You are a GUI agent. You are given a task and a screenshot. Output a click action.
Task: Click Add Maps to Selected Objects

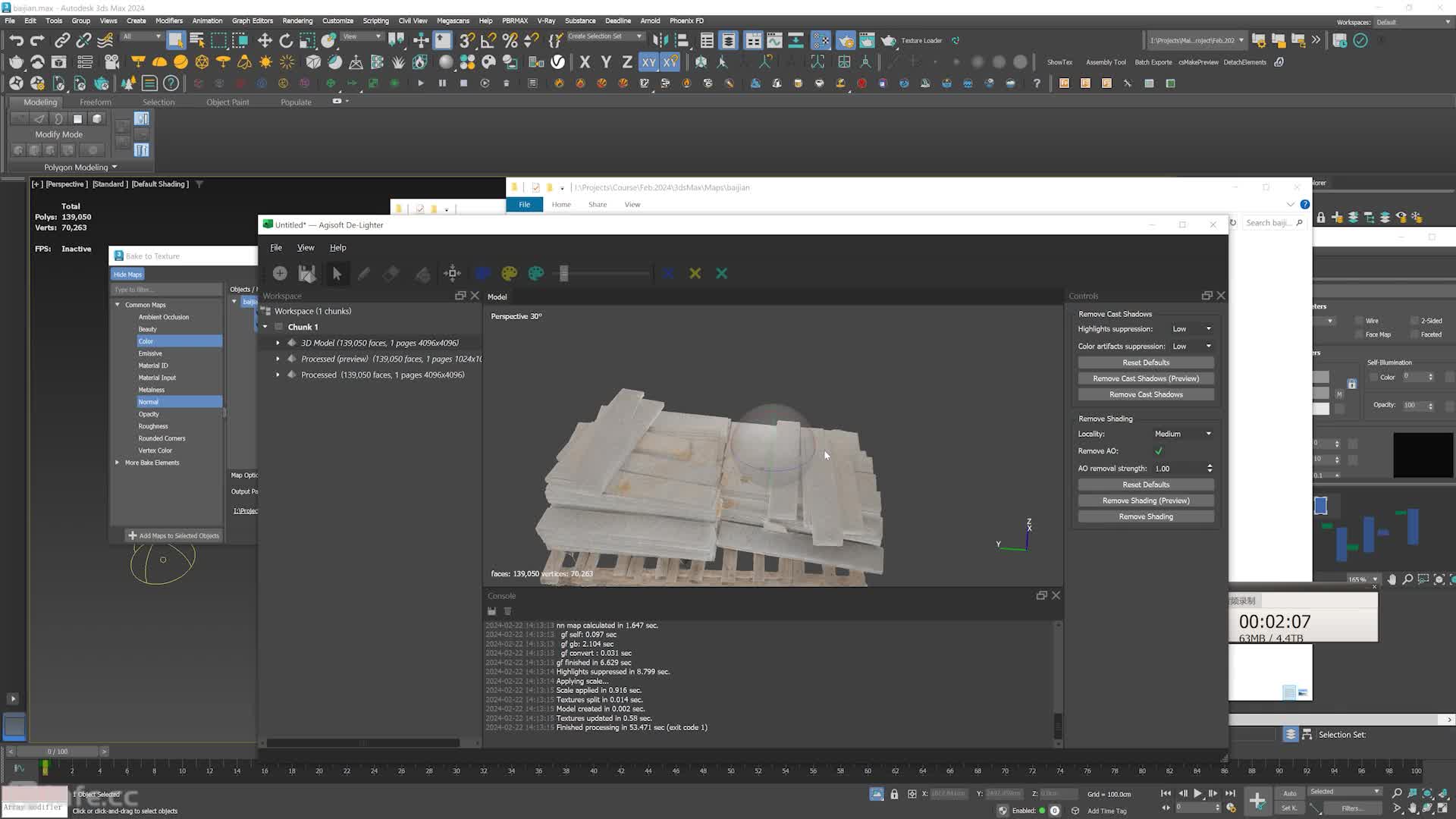(174, 535)
